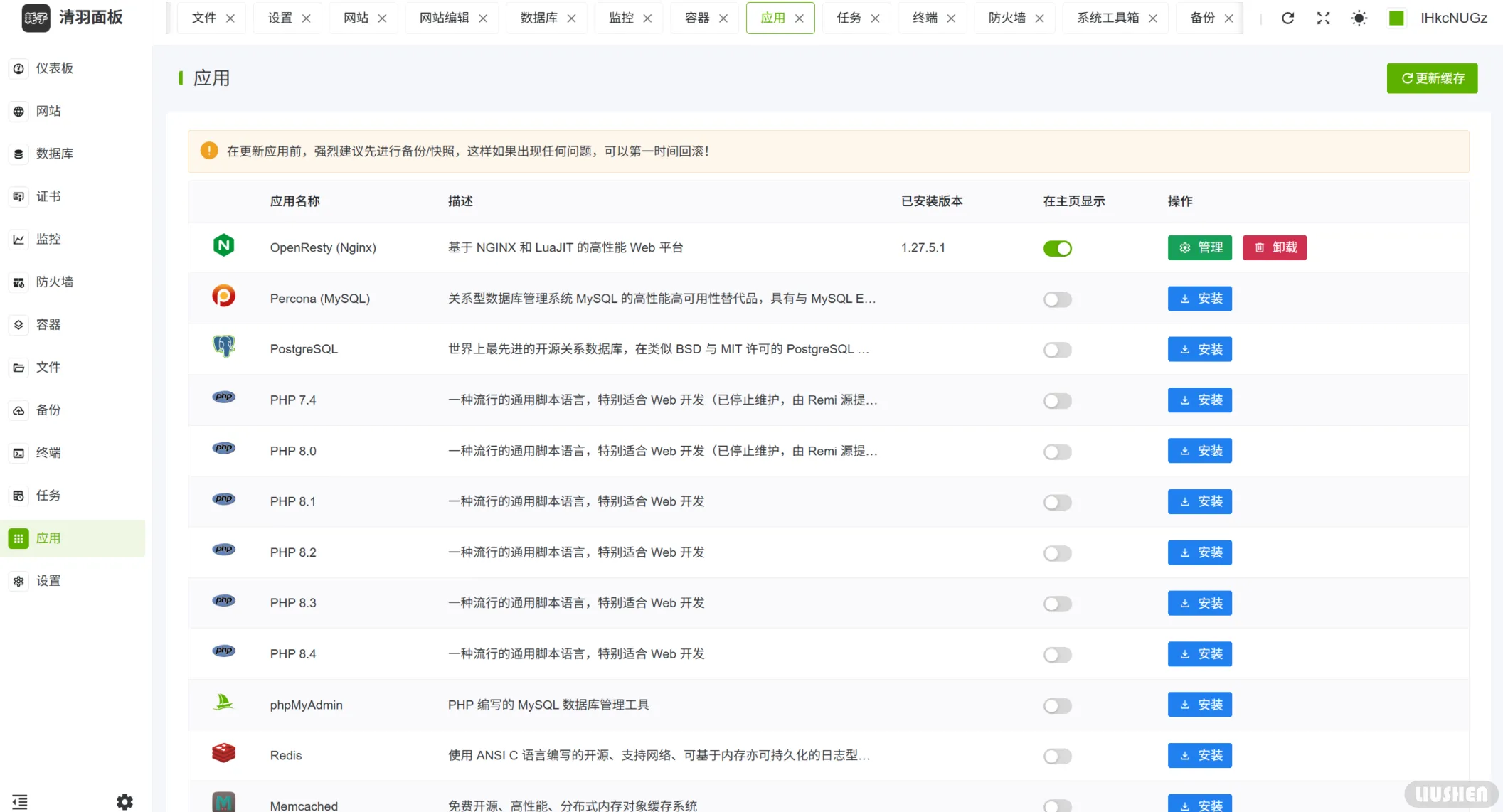Toggle fullscreen mode icon

click(1323, 18)
